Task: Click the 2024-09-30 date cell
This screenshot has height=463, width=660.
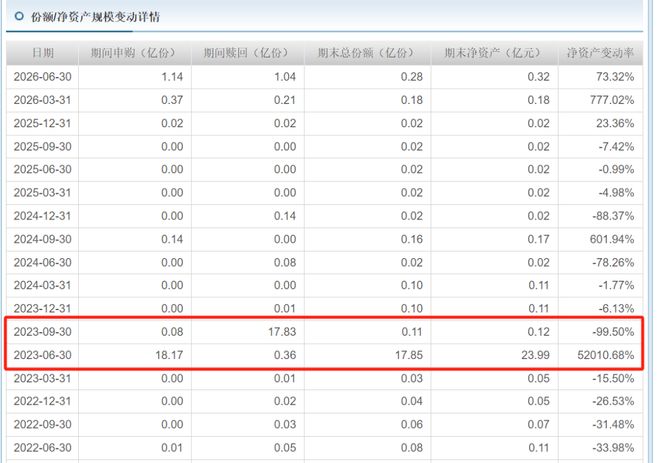Action: point(43,239)
